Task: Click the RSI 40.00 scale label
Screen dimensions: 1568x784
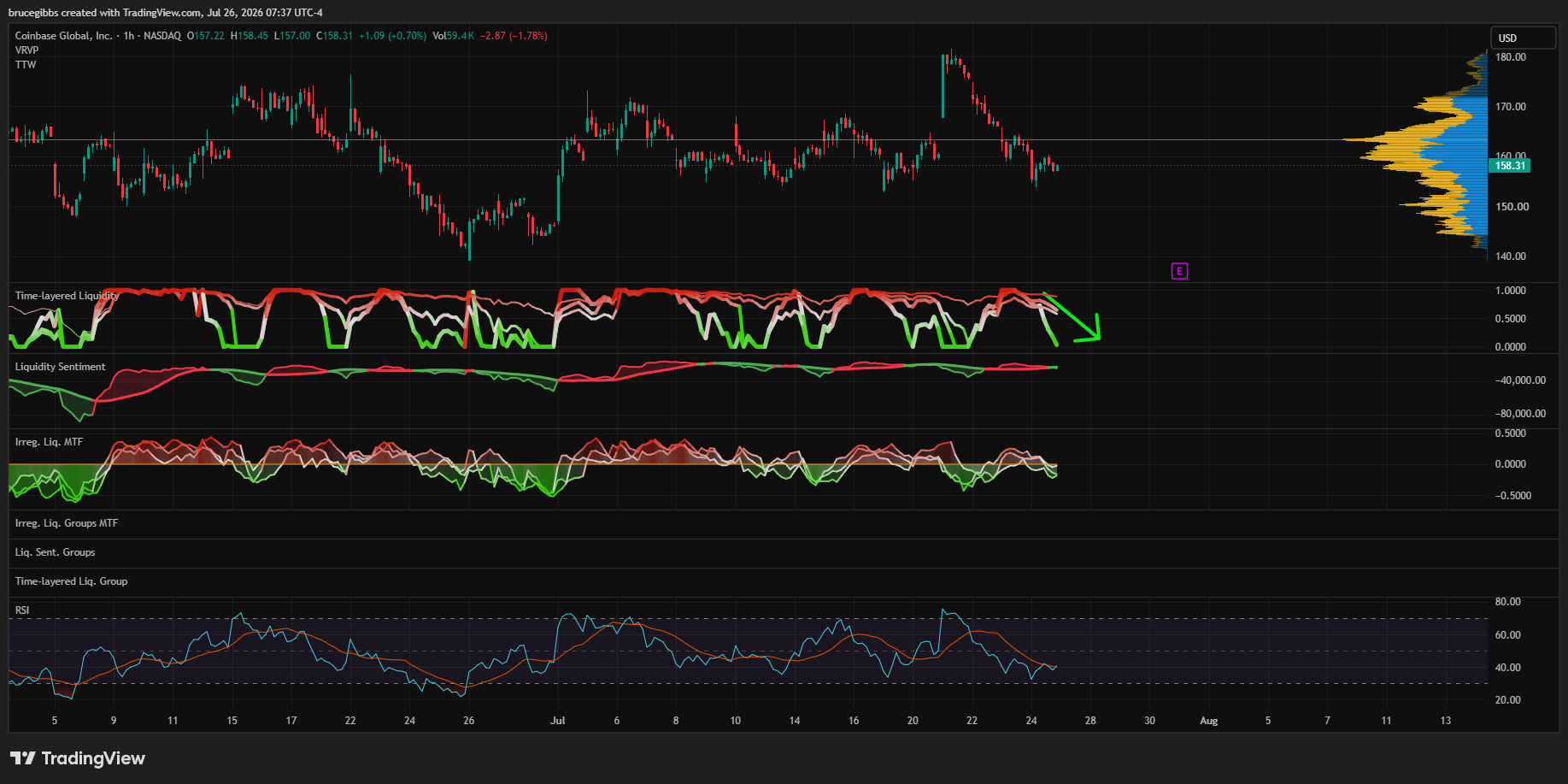Action: [1508, 668]
